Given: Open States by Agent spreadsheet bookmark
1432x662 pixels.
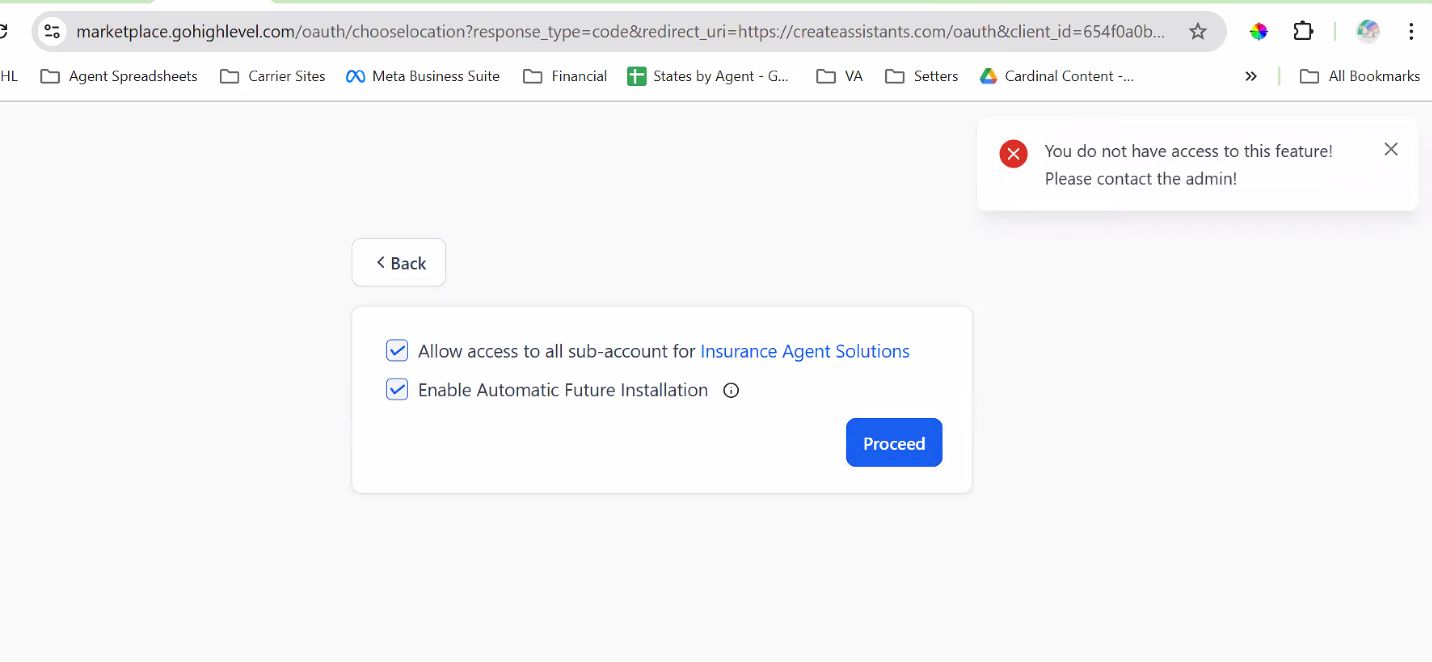Looking at the screenshot, I should pos(708,76).
